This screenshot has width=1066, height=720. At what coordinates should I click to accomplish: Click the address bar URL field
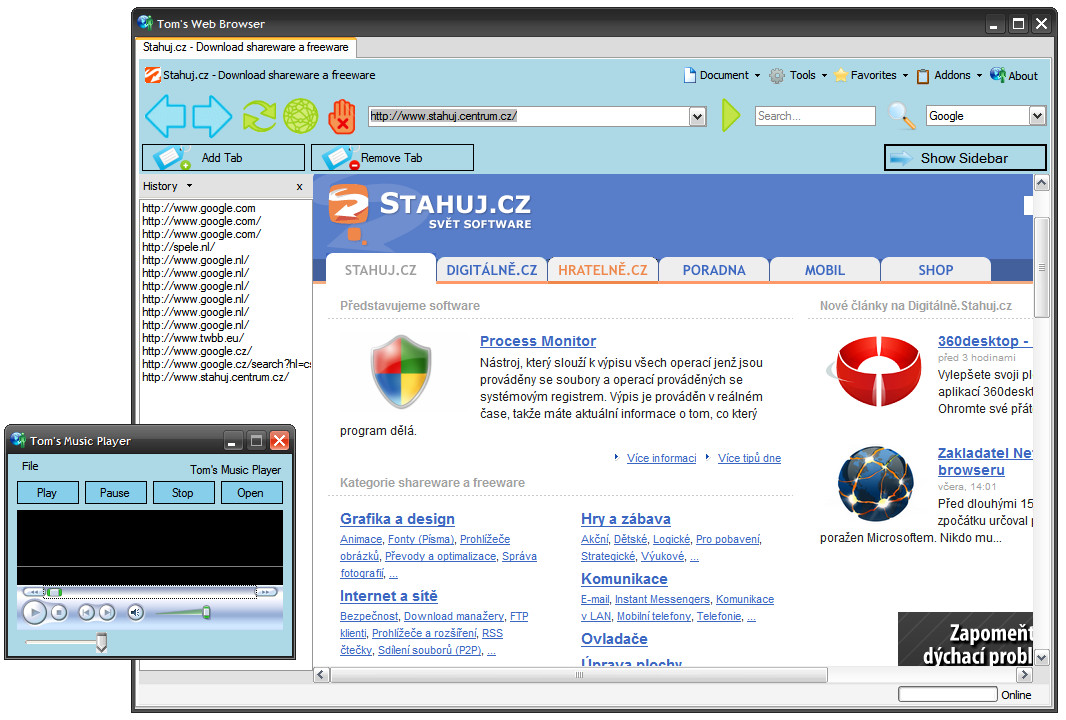pyautogui.click(x=529, y=116)
